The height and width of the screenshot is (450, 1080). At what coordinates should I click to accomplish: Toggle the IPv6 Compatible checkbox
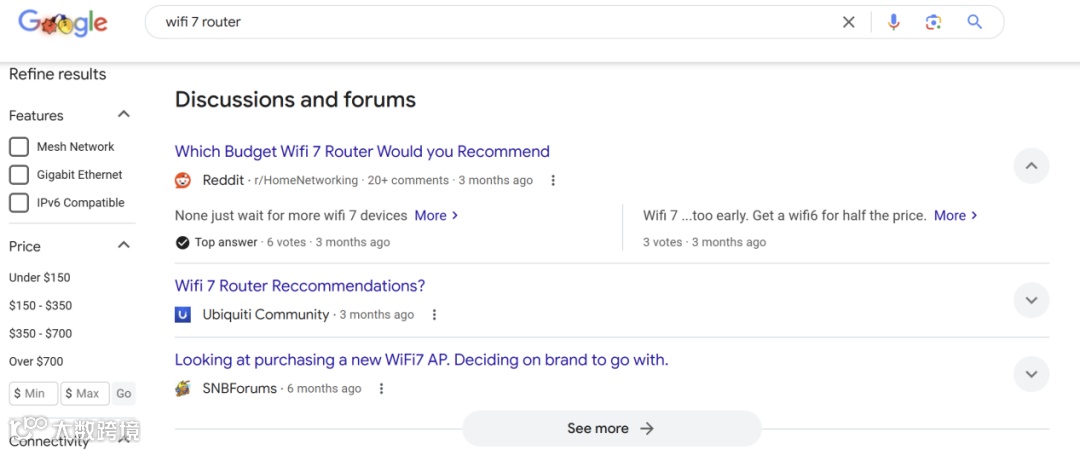coord(19,203)
